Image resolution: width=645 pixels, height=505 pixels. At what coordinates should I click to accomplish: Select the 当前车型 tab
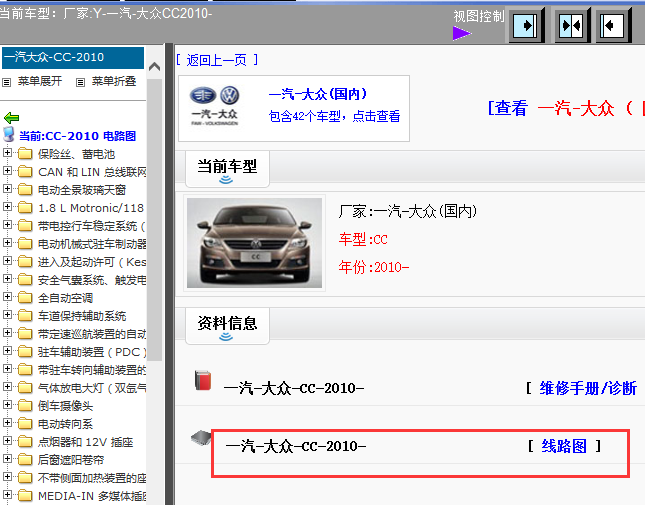tap(227, 169)
